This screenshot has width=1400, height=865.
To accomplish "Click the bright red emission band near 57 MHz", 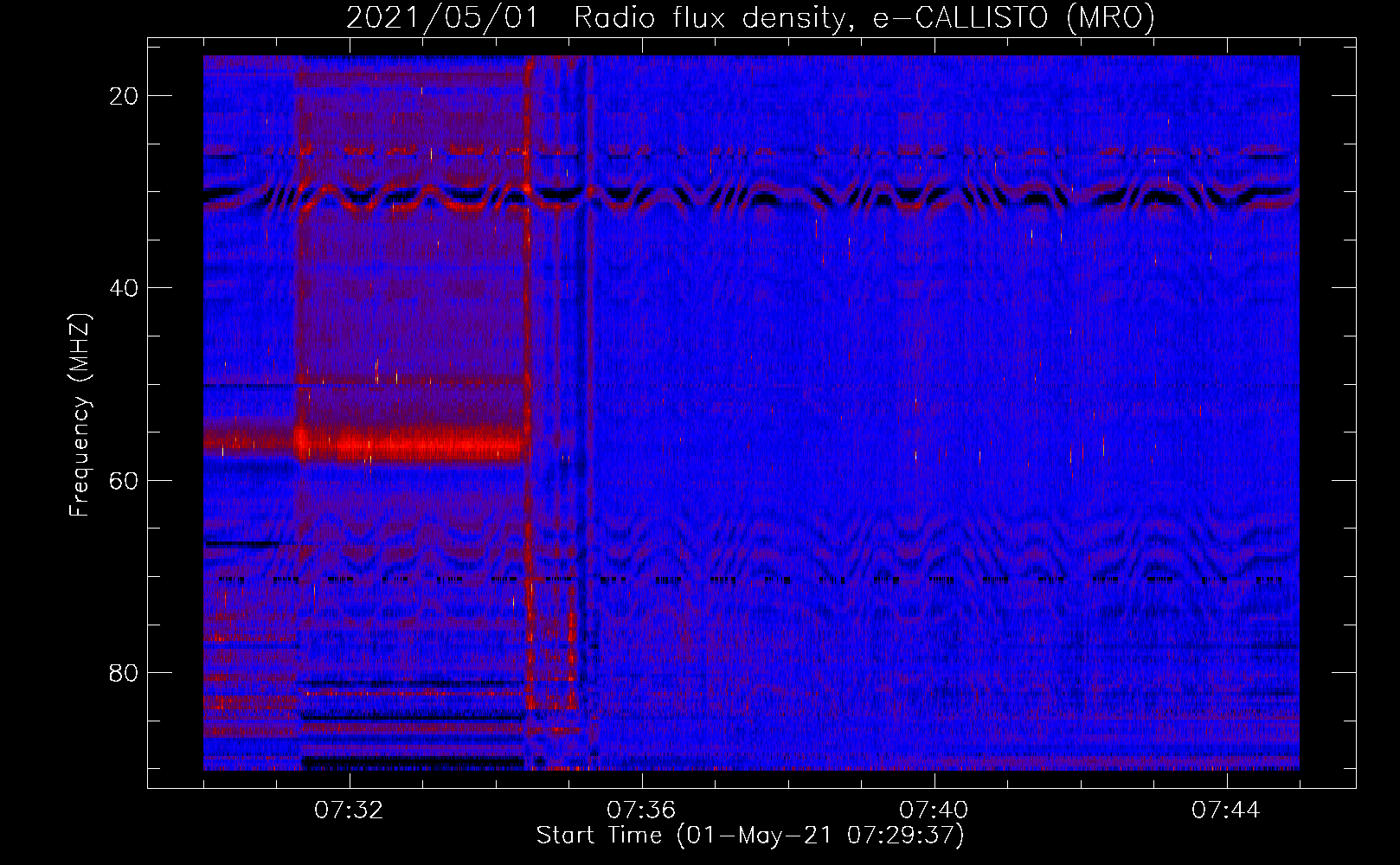I will pyautogui.click(x=411, y=445).
